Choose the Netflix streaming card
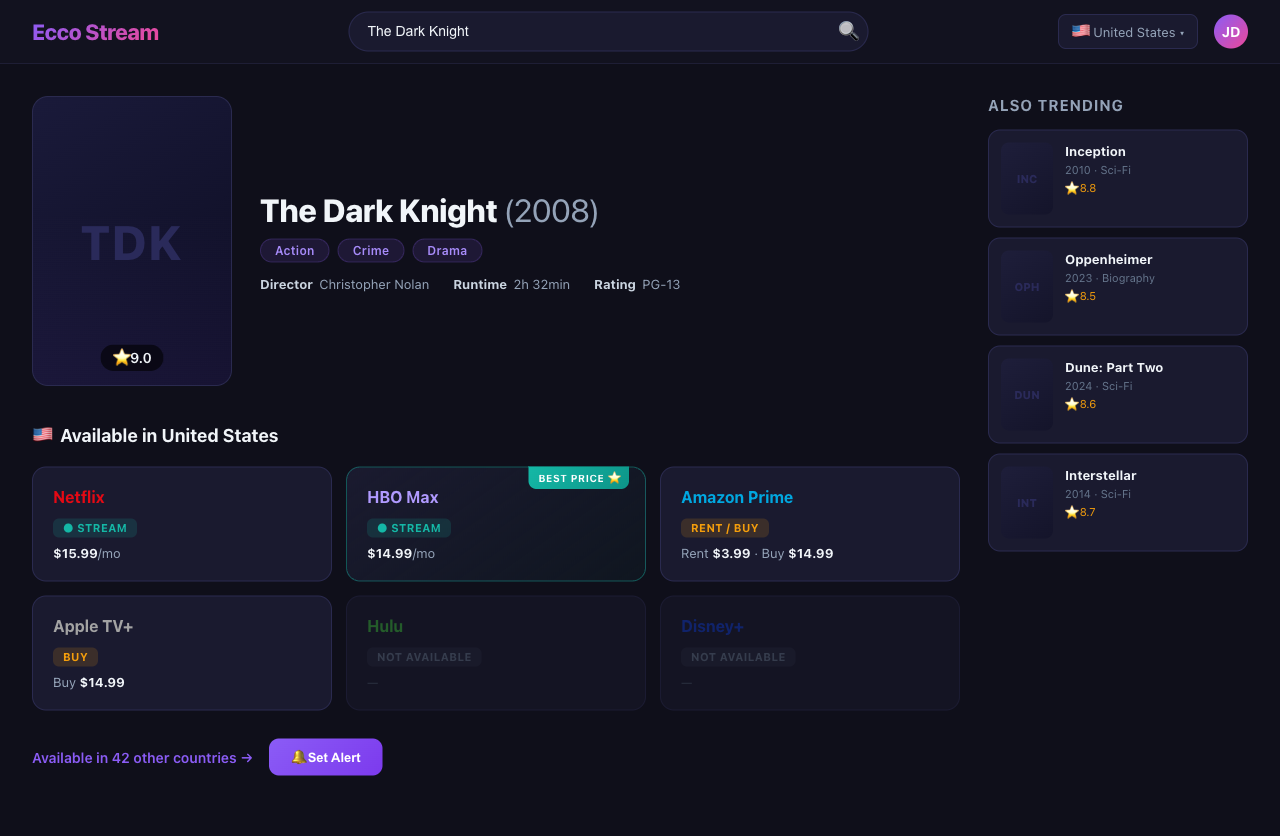Viewport: 1280px width, 836px height. pos(182,524)
